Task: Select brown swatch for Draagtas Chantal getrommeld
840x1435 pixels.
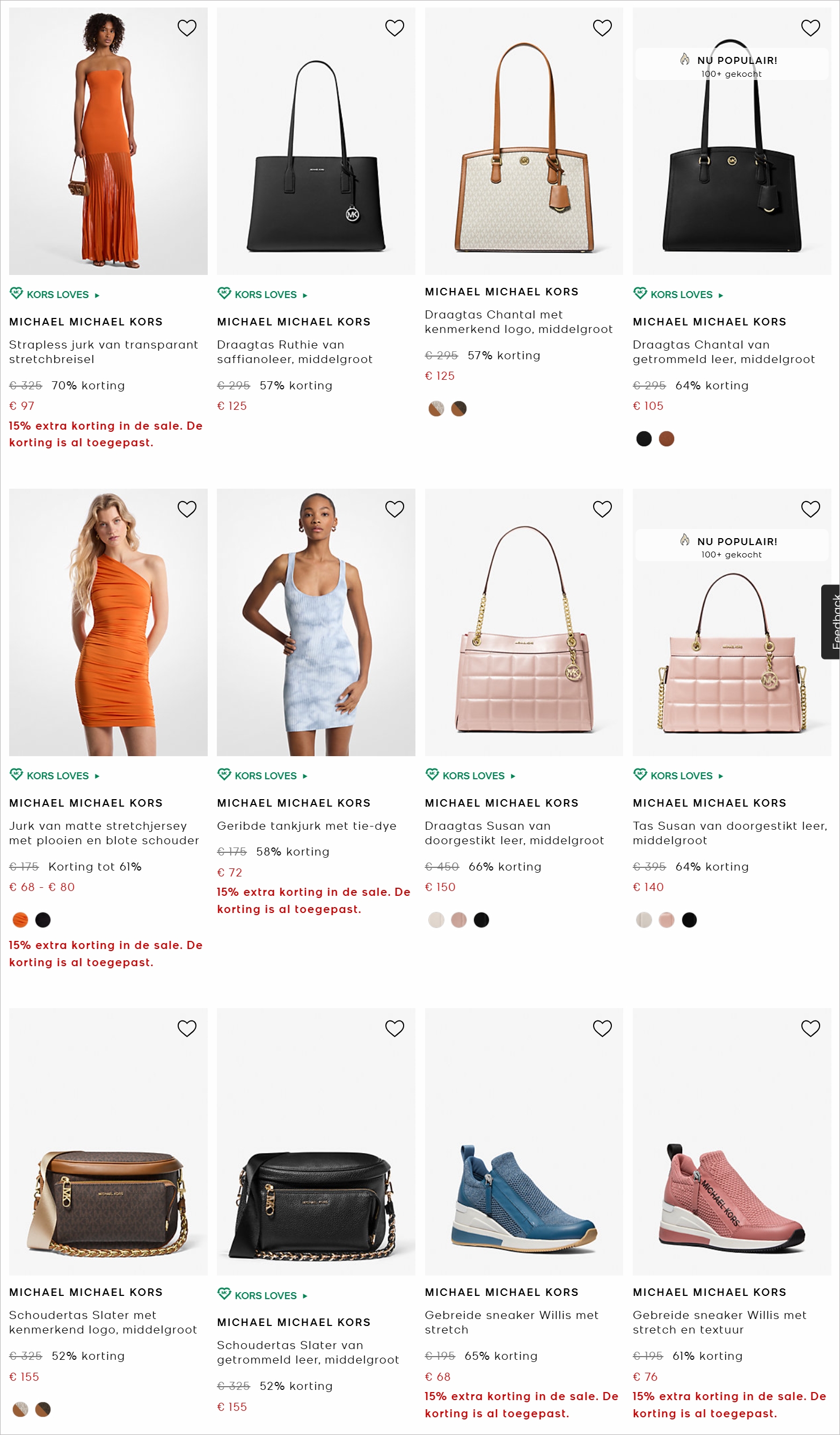Action: [x=667, y=438]
